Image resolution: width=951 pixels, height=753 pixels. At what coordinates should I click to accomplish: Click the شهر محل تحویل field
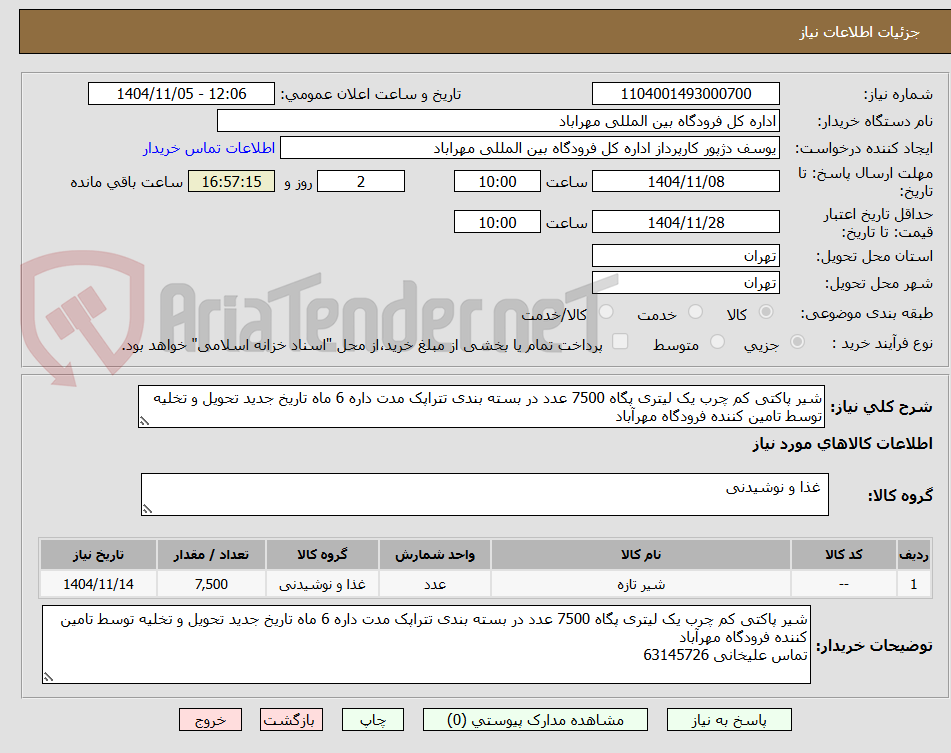[x=686, y=283]
